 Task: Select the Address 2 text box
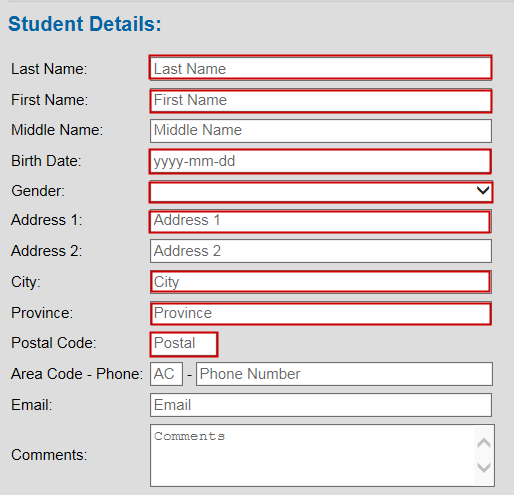point(320,251)
